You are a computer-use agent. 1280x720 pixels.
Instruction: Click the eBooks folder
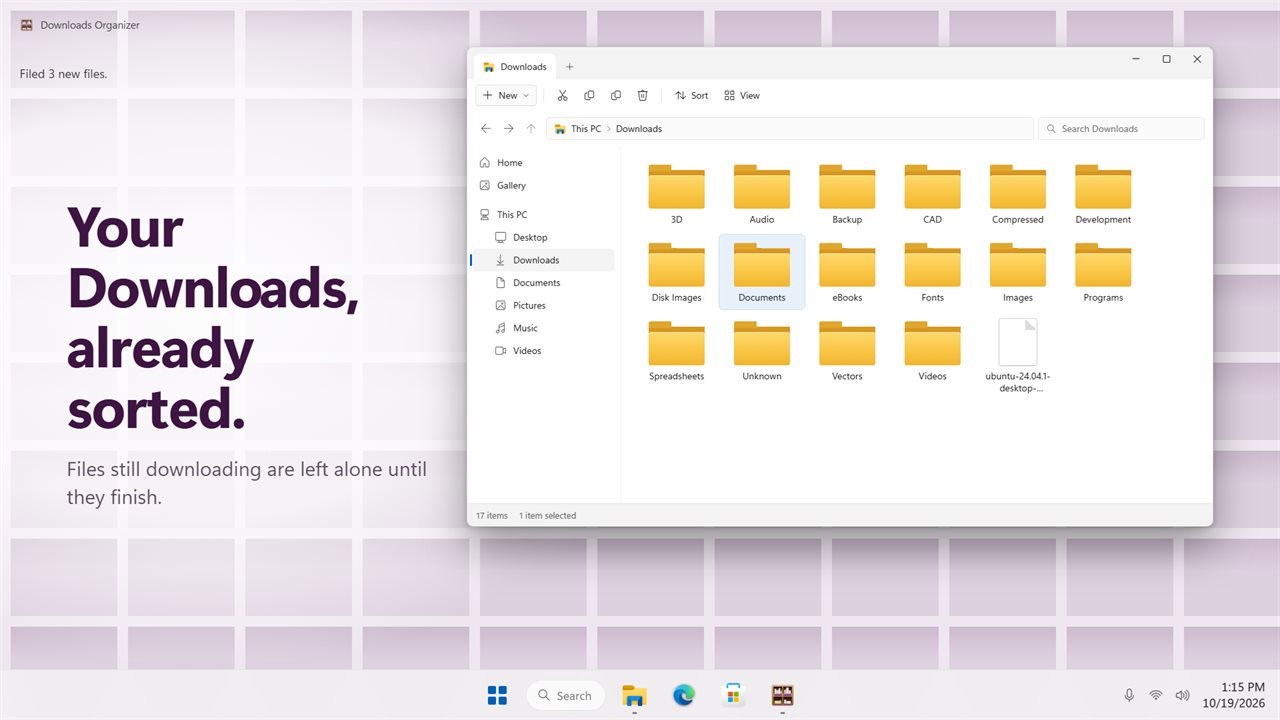point(847,273)
